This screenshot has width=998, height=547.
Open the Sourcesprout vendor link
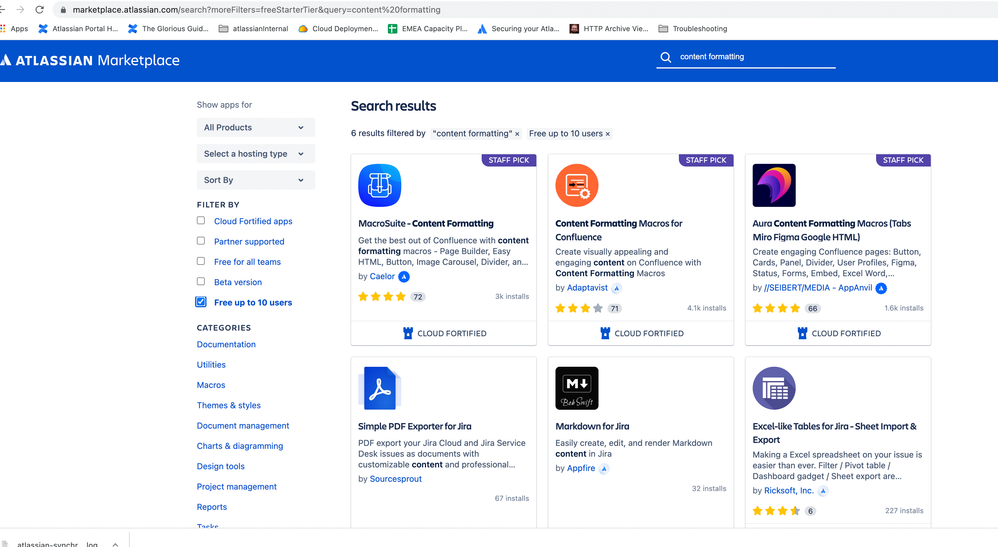coord(396,479)
